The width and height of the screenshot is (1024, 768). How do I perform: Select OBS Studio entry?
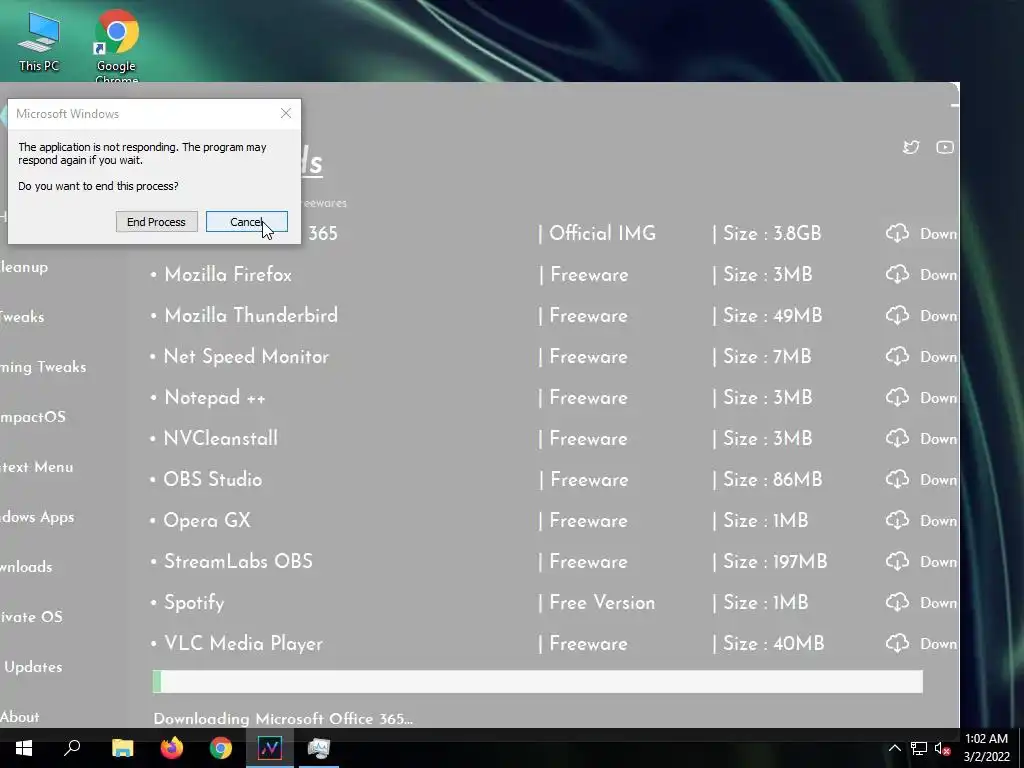213,479
